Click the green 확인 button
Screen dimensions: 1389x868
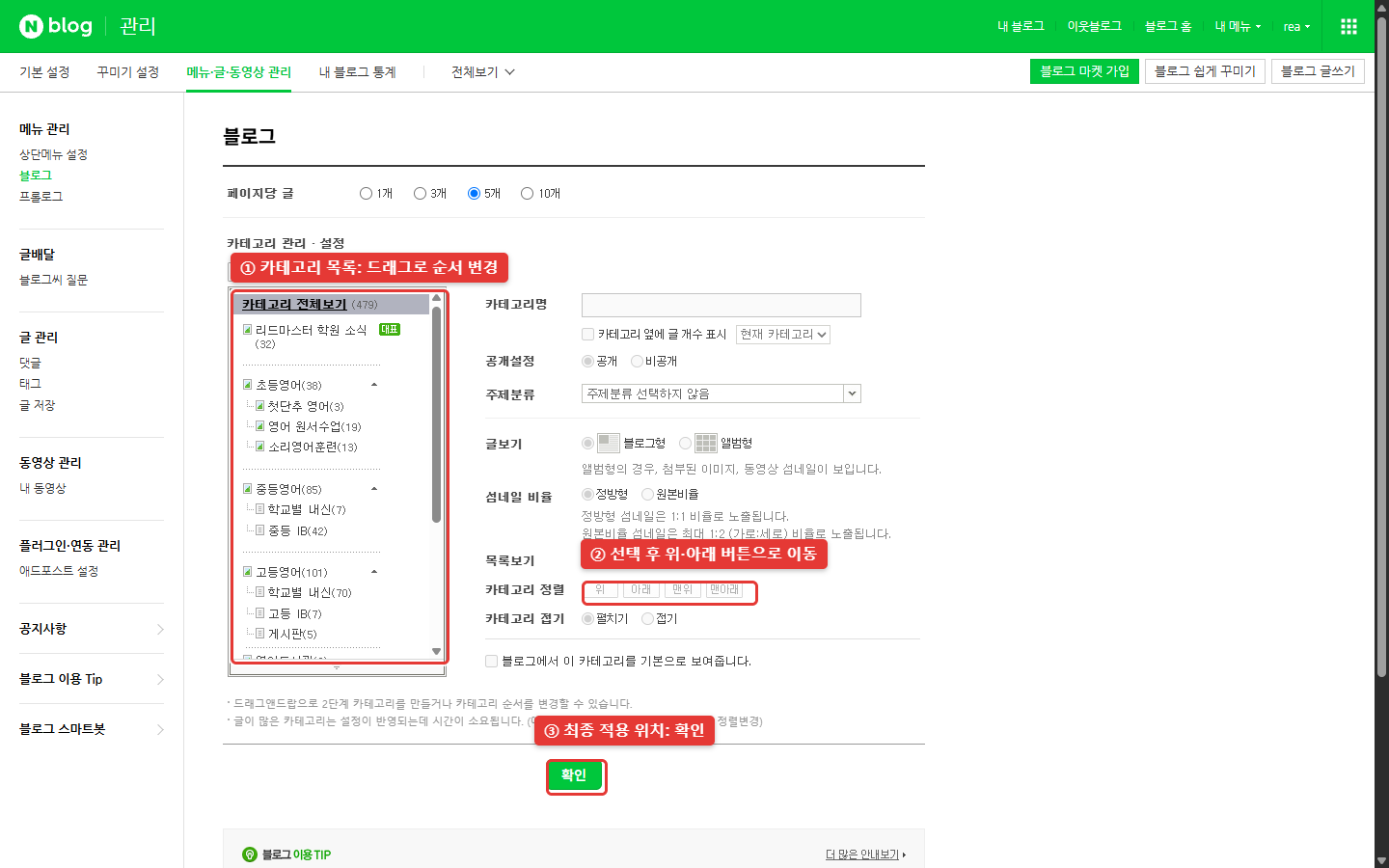click(x=574, y=775)
